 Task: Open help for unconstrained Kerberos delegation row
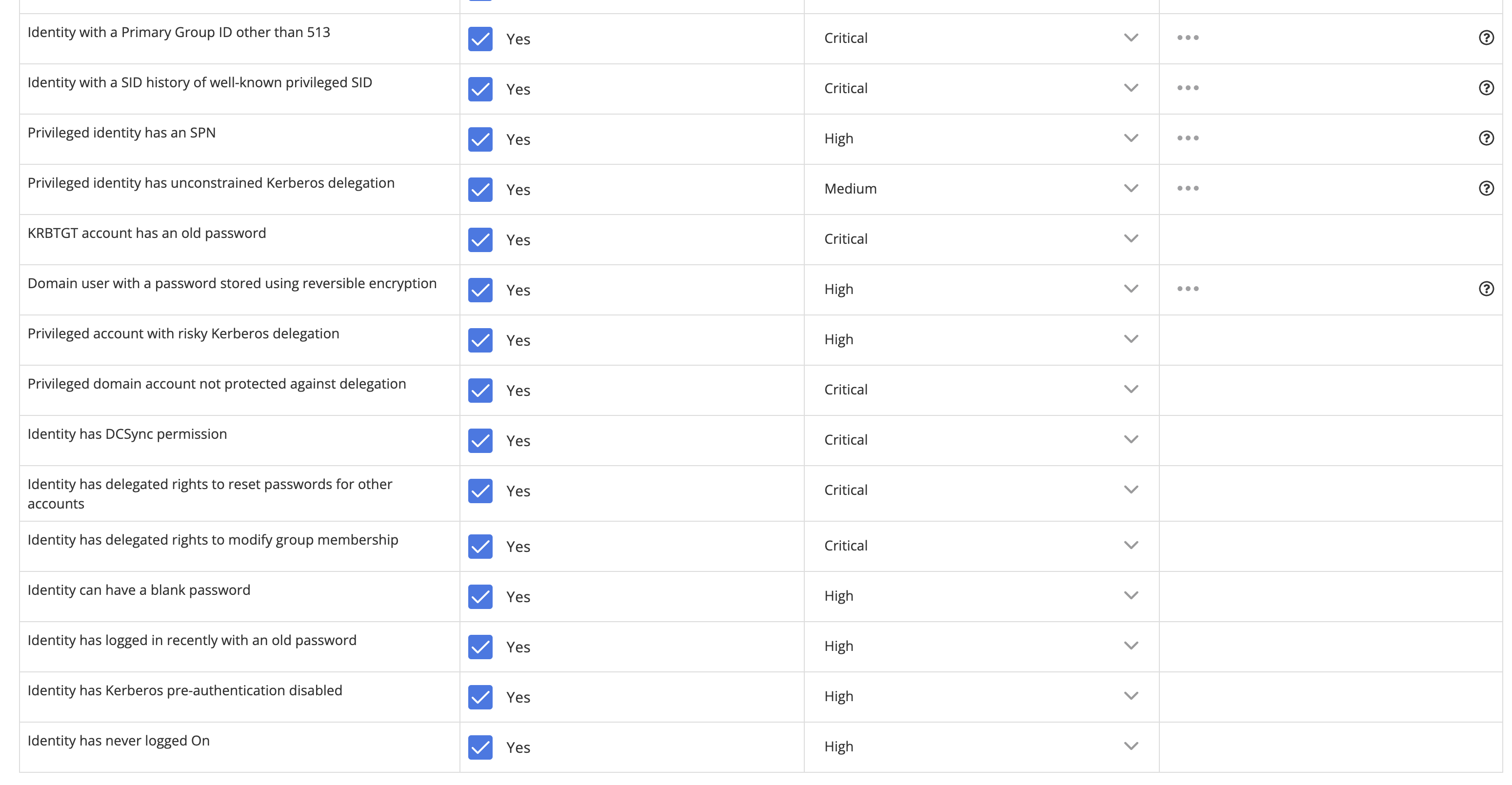[1486, 188]
